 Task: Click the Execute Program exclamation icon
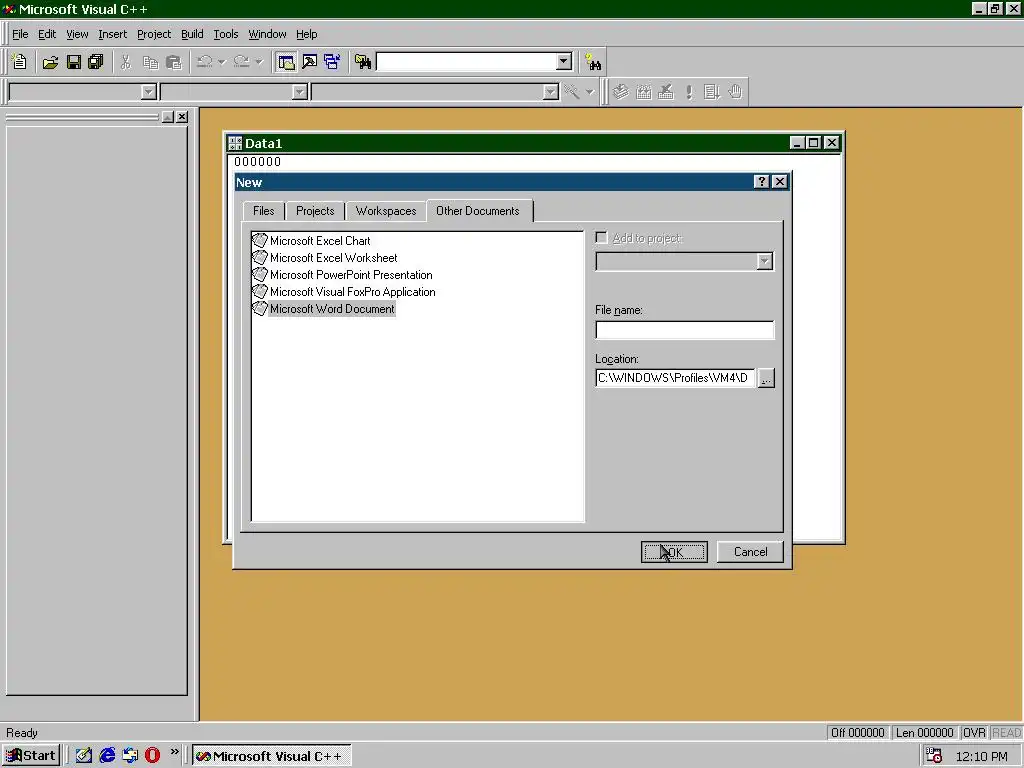click(690, 92)
